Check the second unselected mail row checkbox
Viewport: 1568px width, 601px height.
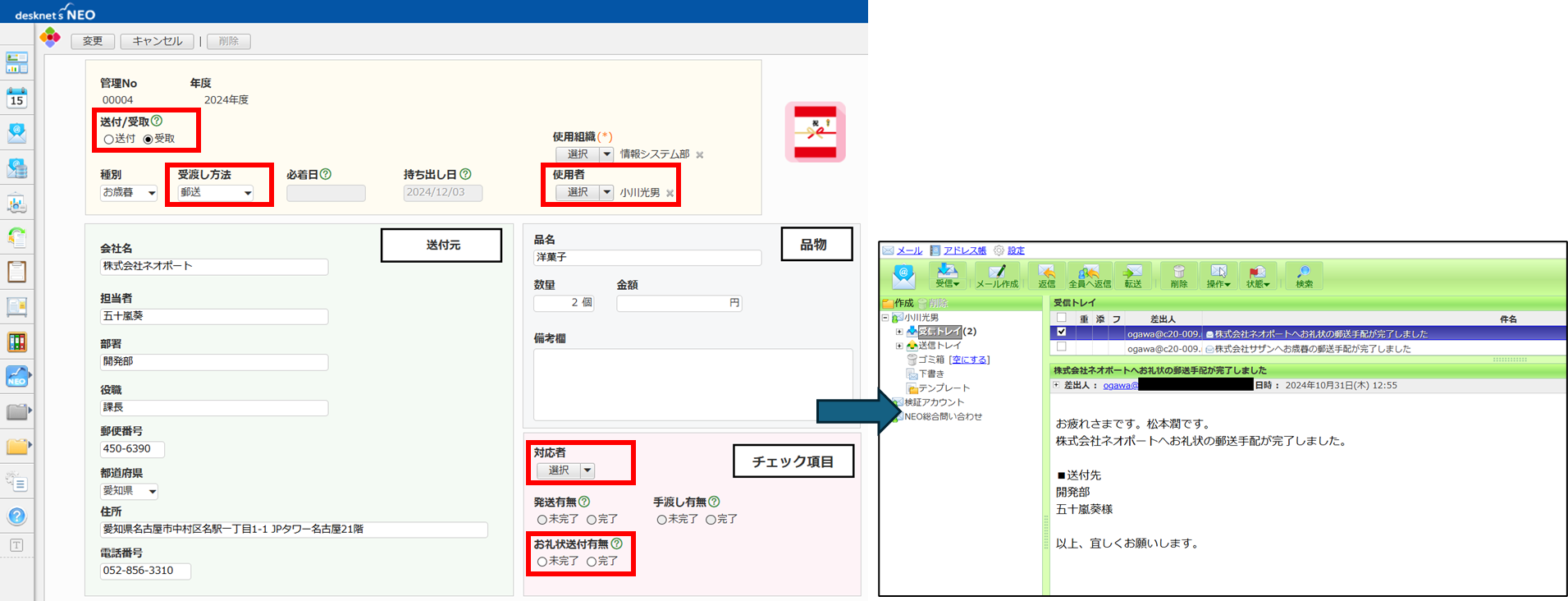coord(1061,347)
